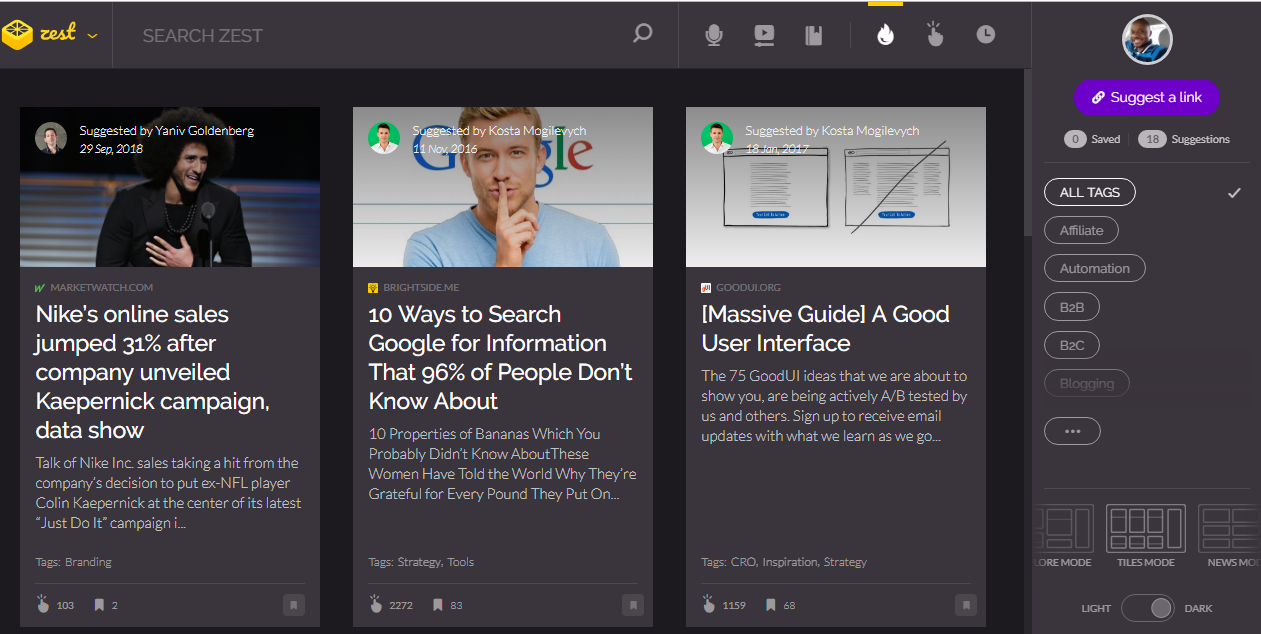The width and height of the screenshot is (1261, 634).
Task: Filter by articles book icon
Action: [x=814, y=35]
